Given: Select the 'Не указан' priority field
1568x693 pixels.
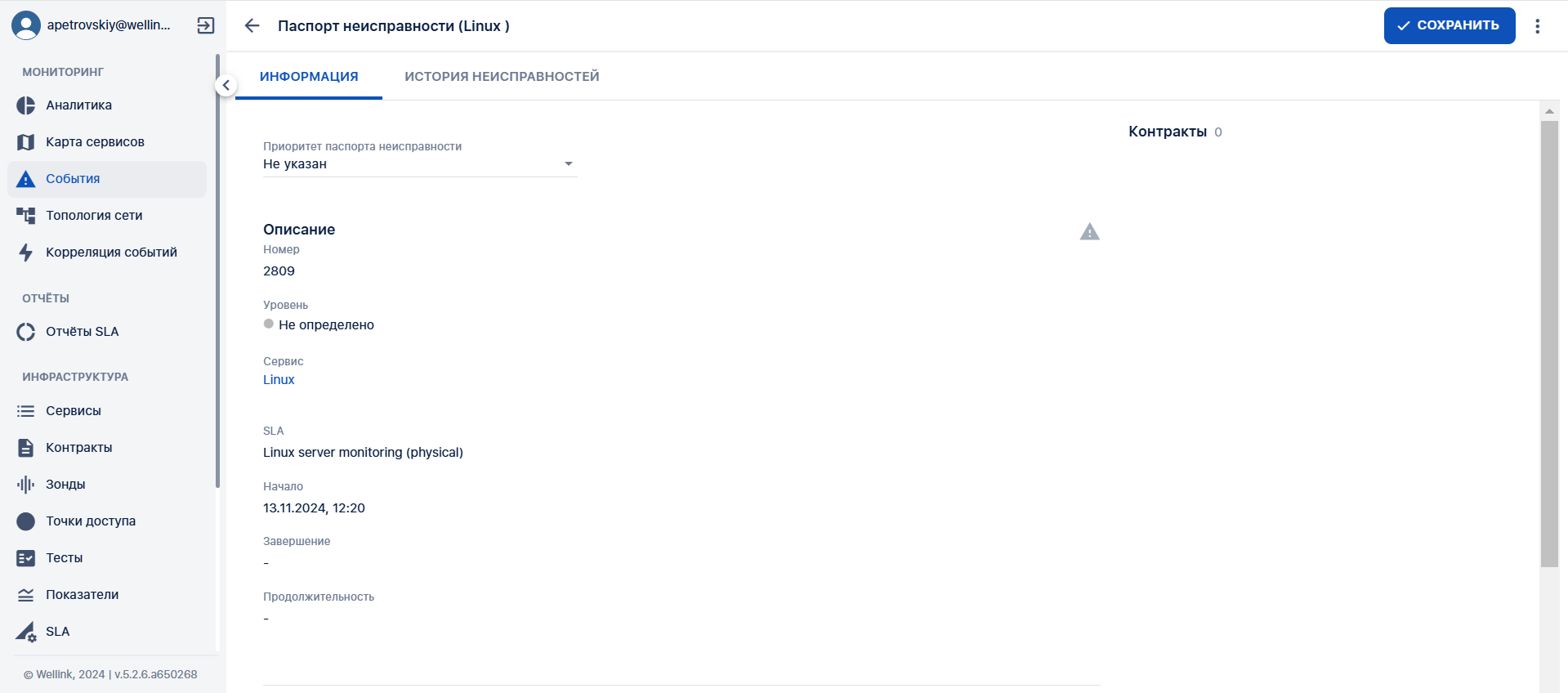Looking at the screenshot, I should pos(420,164).
